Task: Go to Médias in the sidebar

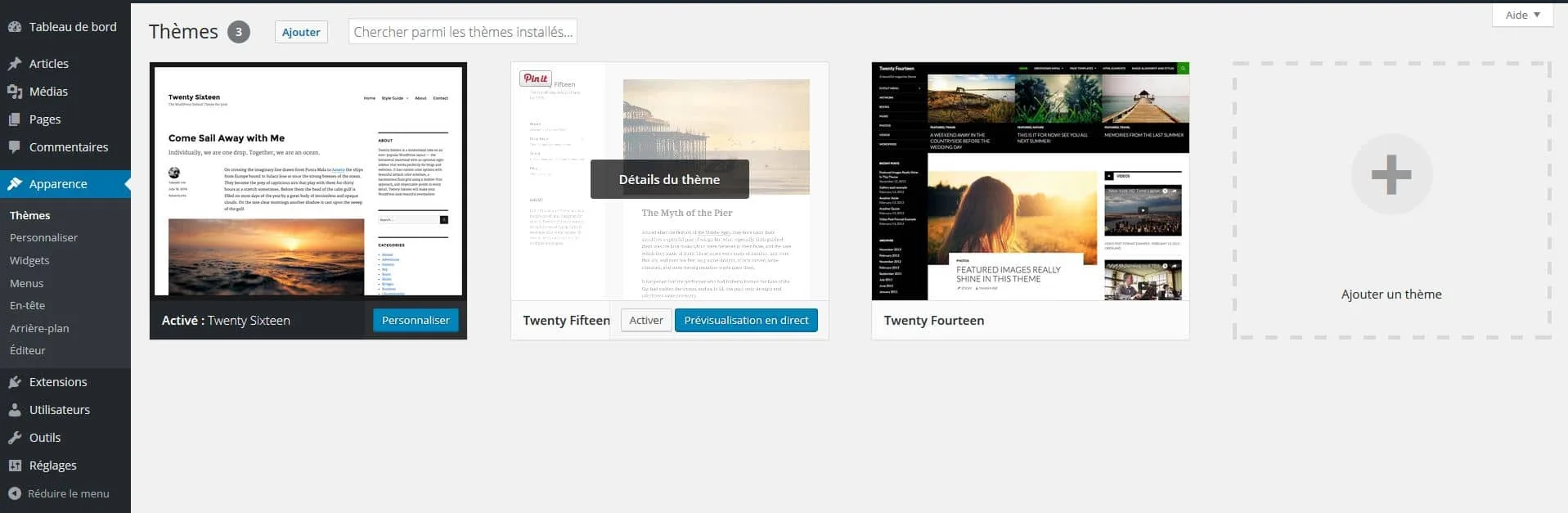Action: click(x=65, y=92)
